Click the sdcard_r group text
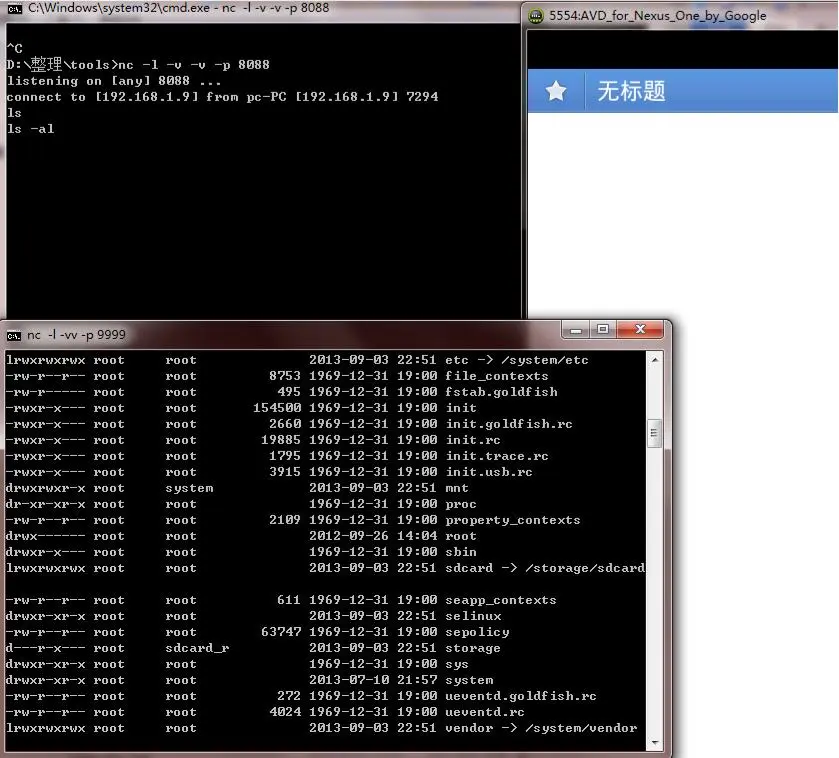The height and width of the screenshot is (758, 839). click(197, 648)
